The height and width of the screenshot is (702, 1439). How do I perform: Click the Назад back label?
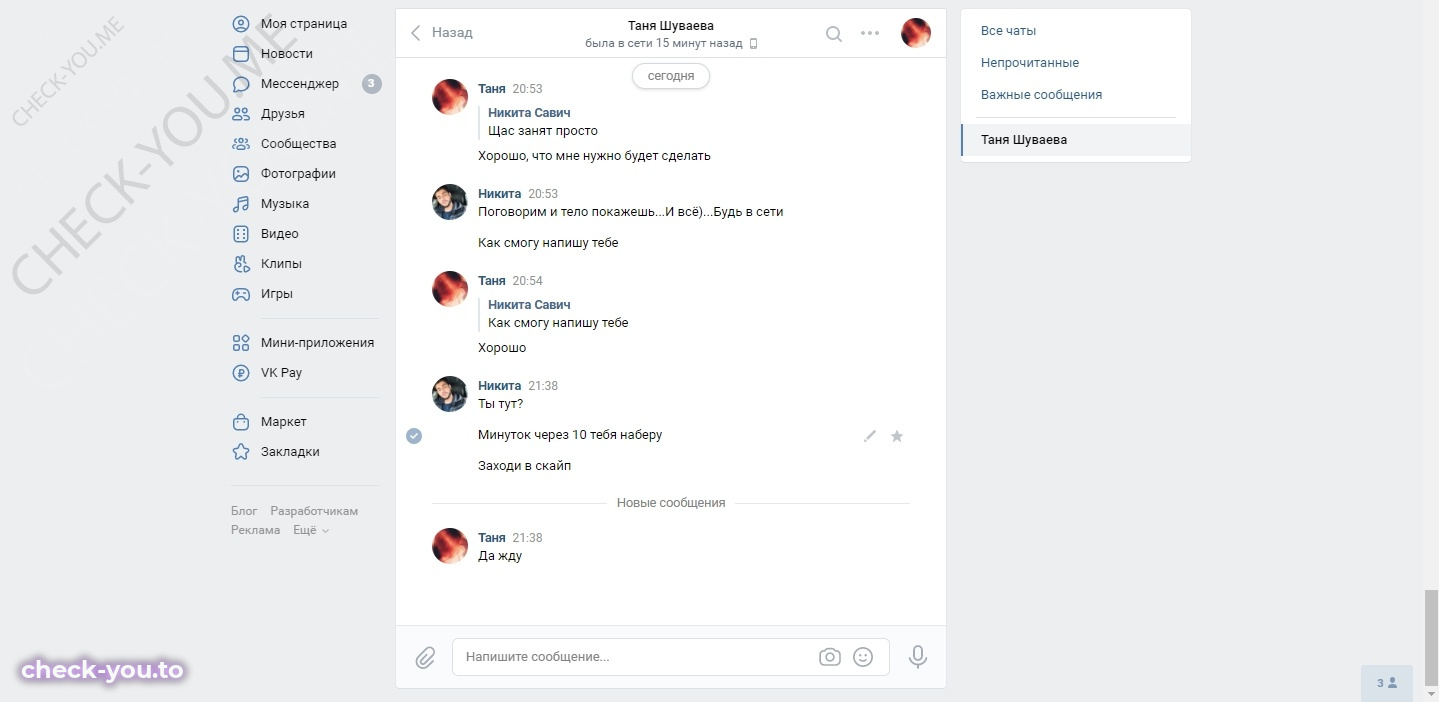452,33
